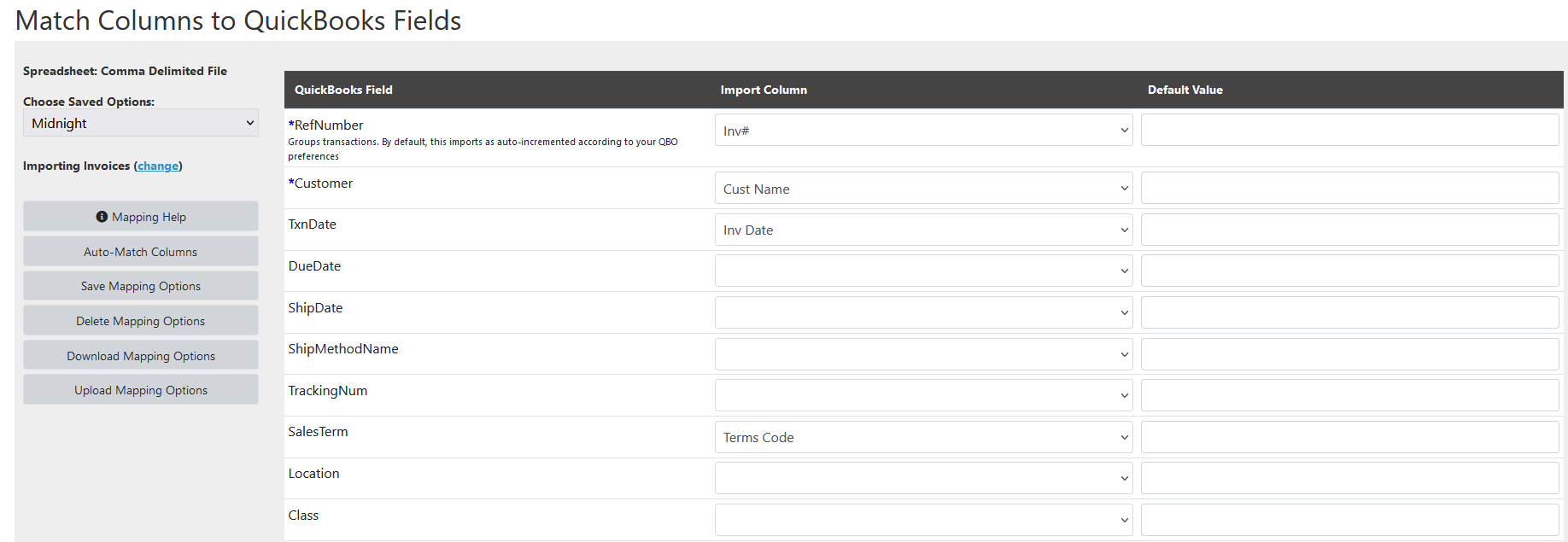This screenshot has height=542, width=1568.
Task: Click the TrackingNum default value field
Action: click(1350, 395)
